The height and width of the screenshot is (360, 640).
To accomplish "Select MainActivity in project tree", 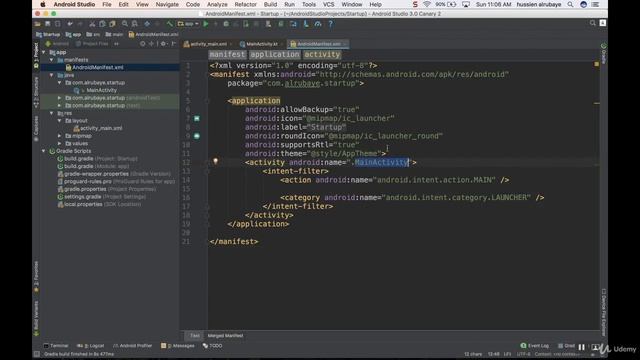I will (x=101, y=90).
